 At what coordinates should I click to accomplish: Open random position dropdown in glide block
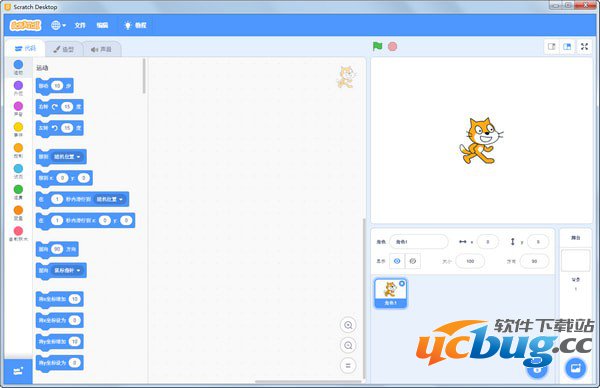109,199
